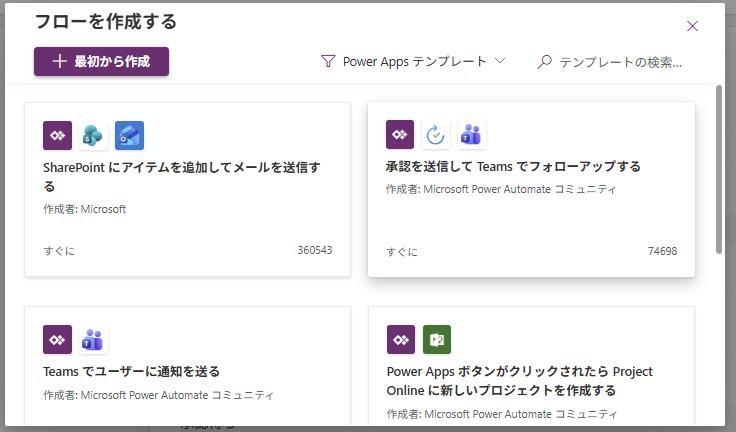Click the Power Apps icon on the SharePoint card

pos(57,135)
